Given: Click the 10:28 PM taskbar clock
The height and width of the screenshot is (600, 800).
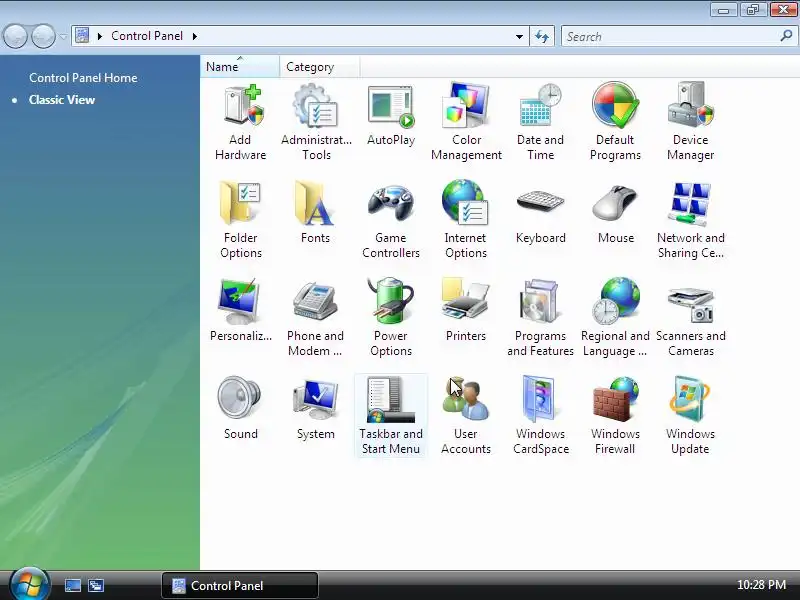Looking at the screenshot, I should pyautogui.click(x=761, y=585).
